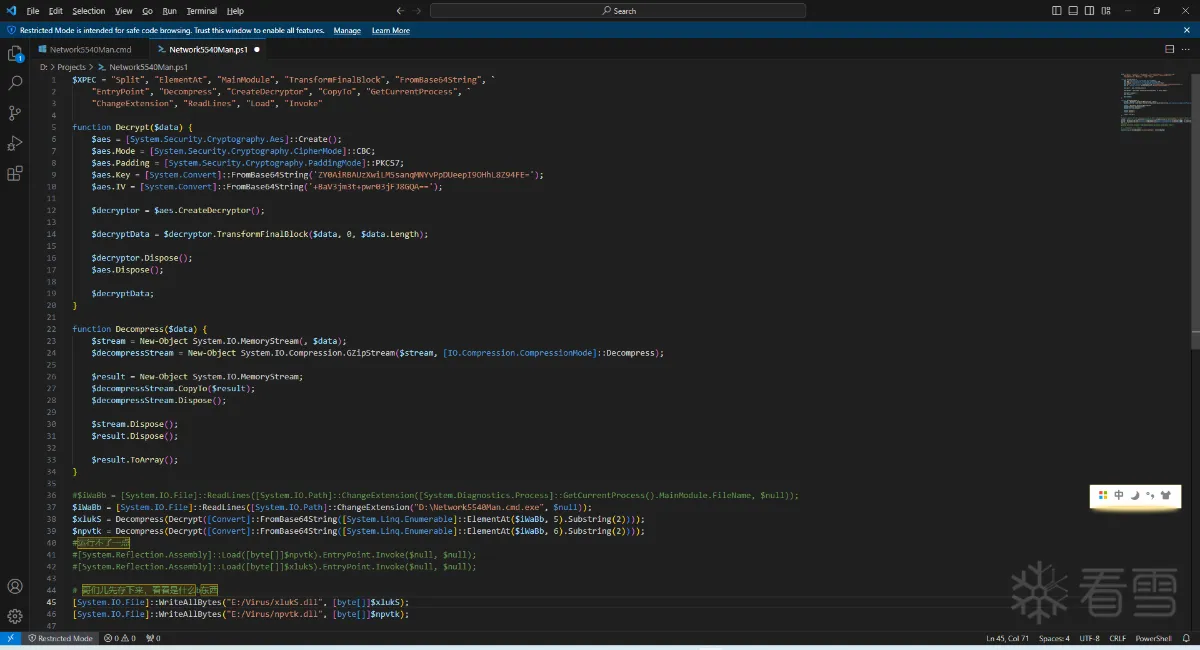Click the Search command center box
The height and width of the screenshot is (650, 1200).
point(618,11)
